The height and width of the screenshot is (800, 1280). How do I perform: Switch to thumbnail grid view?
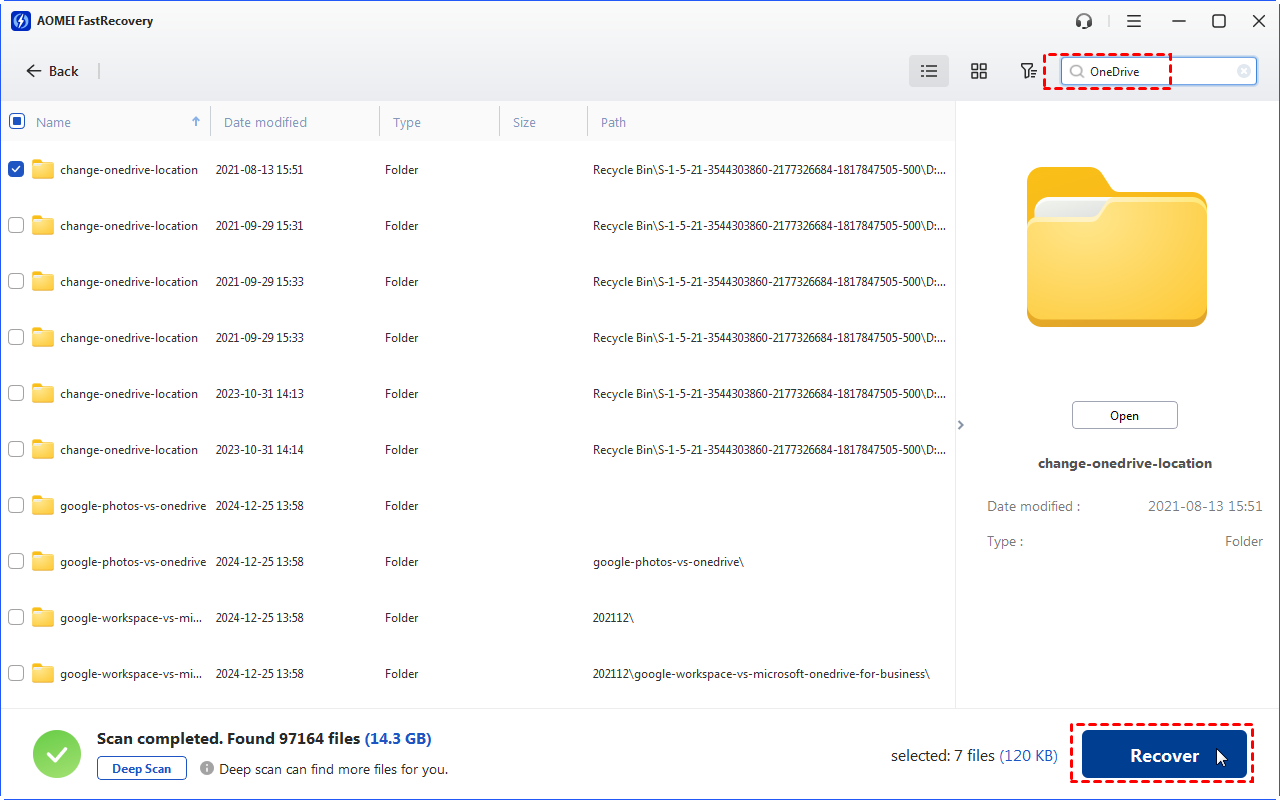pos(979,71)
